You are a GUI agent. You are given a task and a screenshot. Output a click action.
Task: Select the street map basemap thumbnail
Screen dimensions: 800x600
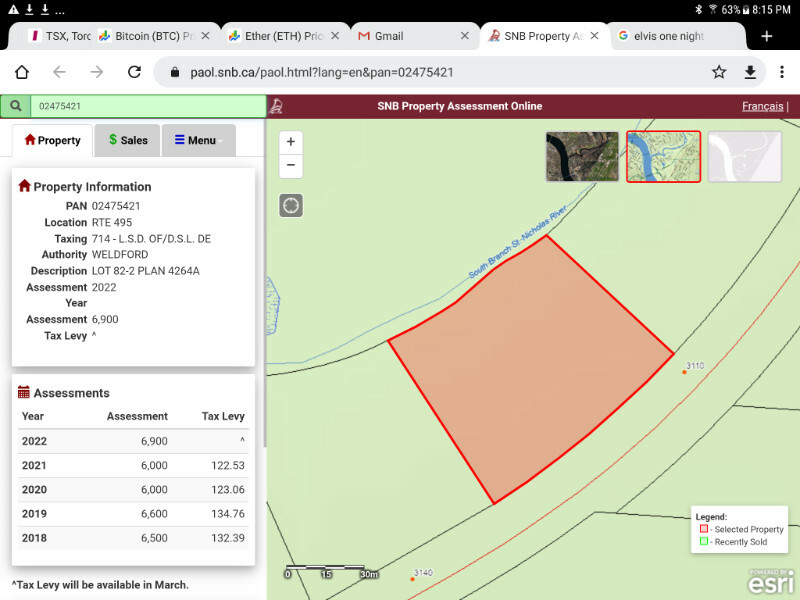pos(663,157)
